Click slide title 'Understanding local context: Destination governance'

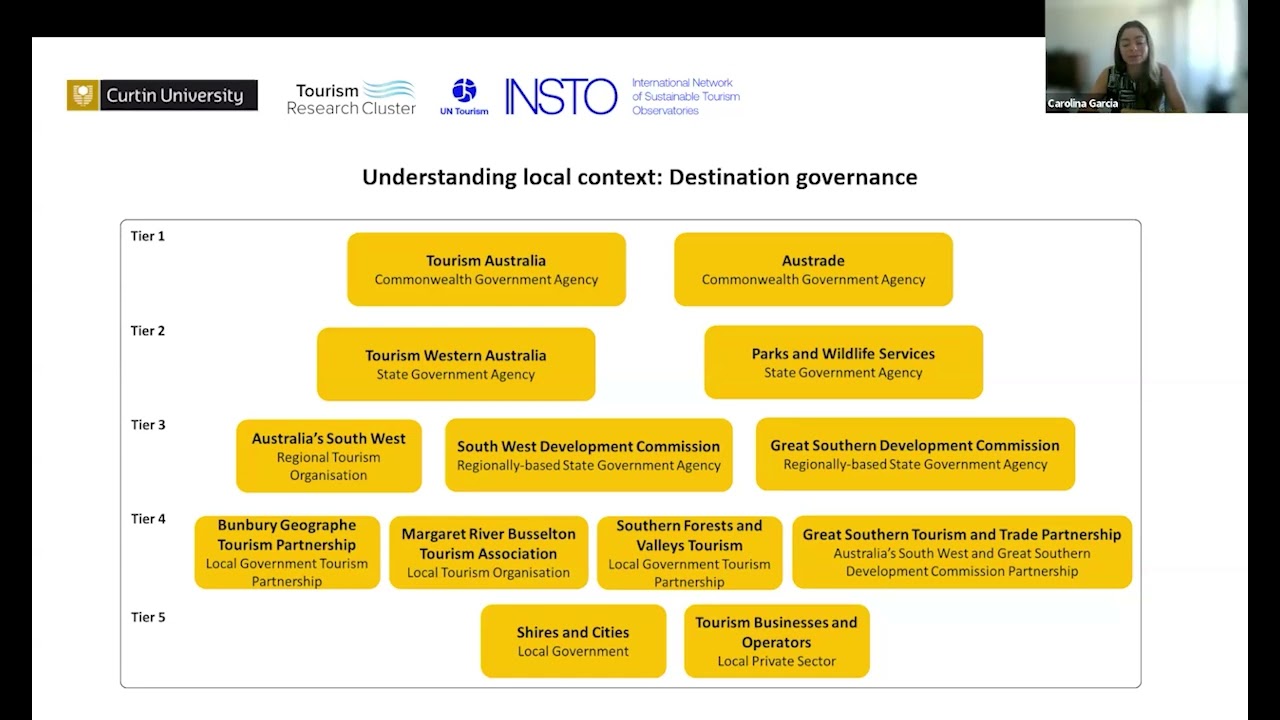point(640,177)
